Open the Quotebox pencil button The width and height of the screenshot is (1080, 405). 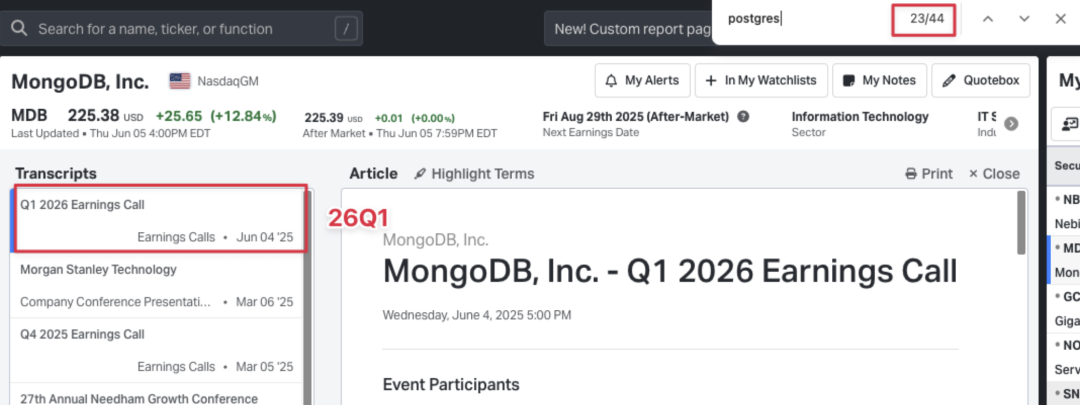point(980,81)
